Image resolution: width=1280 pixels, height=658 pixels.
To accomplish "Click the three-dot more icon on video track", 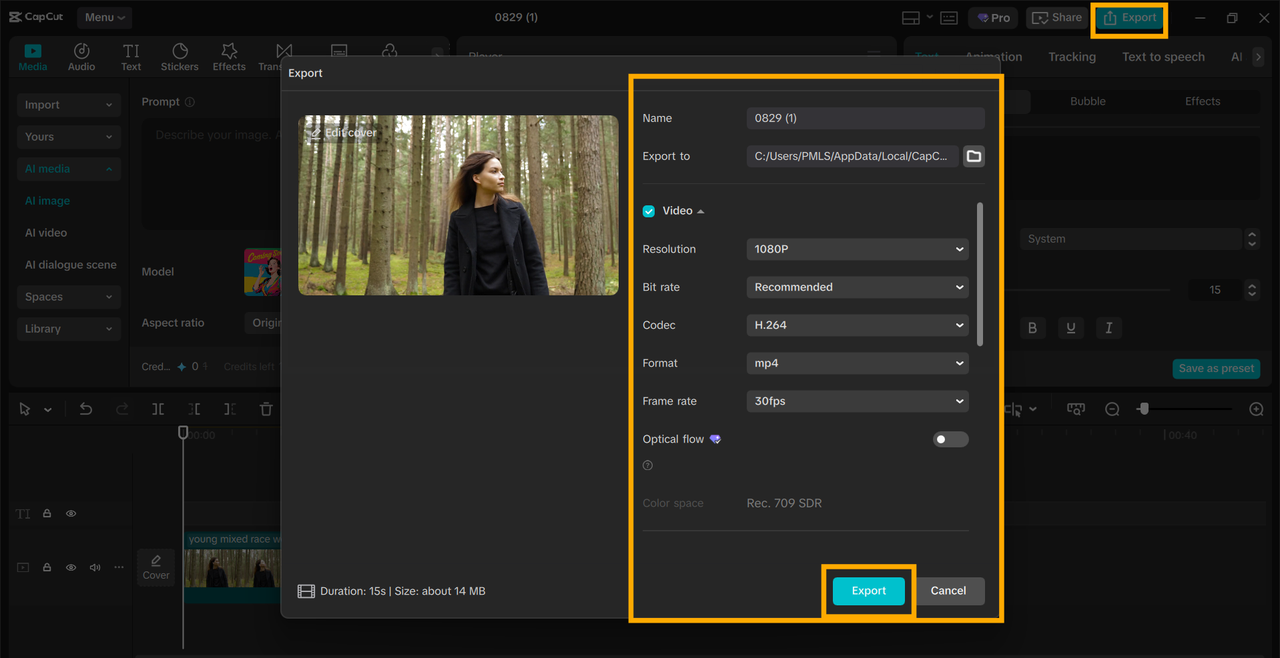I will coord(119,567).
